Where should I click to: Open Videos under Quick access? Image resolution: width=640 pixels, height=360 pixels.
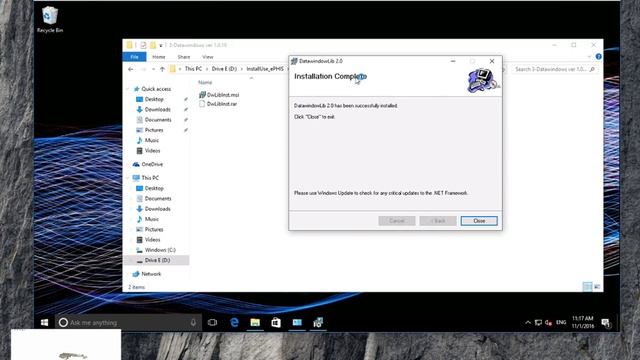coord(152,151)
